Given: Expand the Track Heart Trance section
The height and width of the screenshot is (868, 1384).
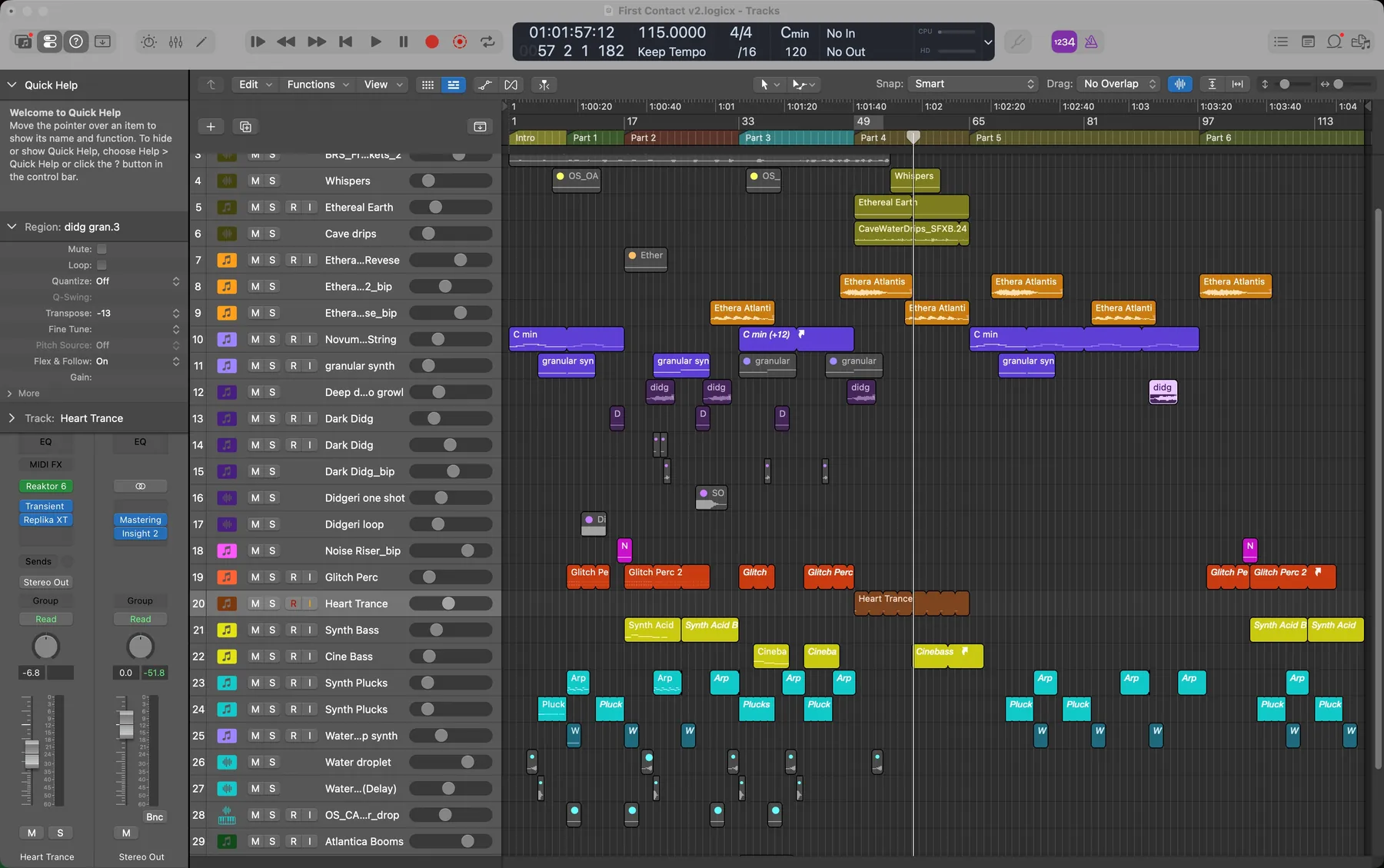Looking at the screenshot, I should [x=12, y=418].
